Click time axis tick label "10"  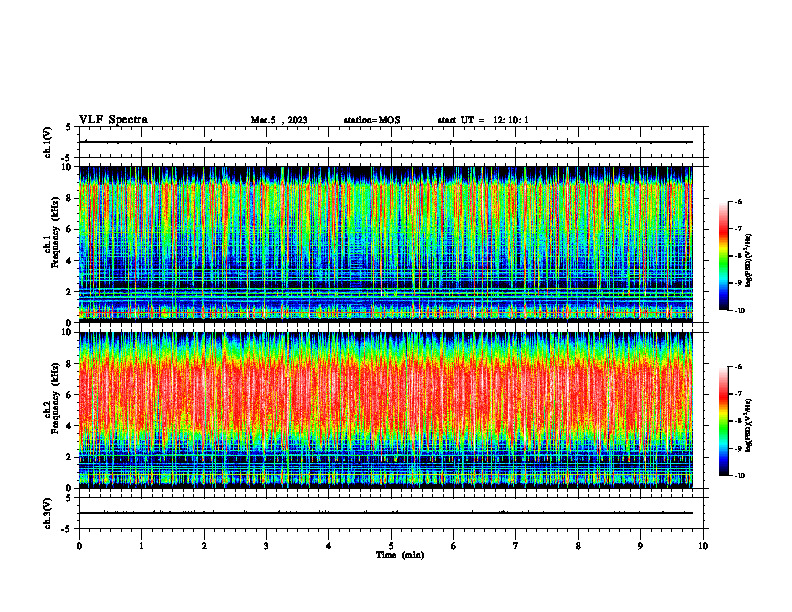(703, 546)
